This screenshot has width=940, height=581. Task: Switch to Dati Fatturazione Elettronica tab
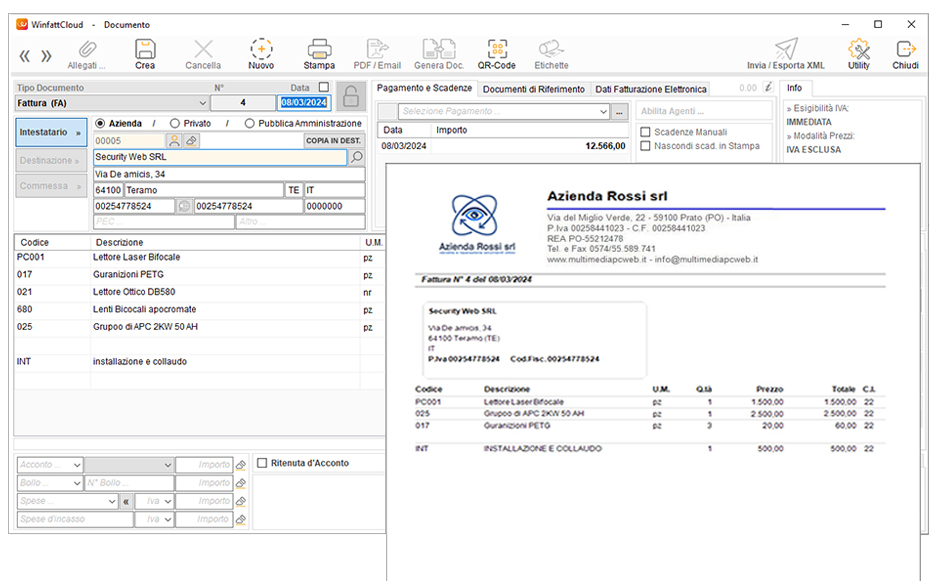click(x=650, y=89)
